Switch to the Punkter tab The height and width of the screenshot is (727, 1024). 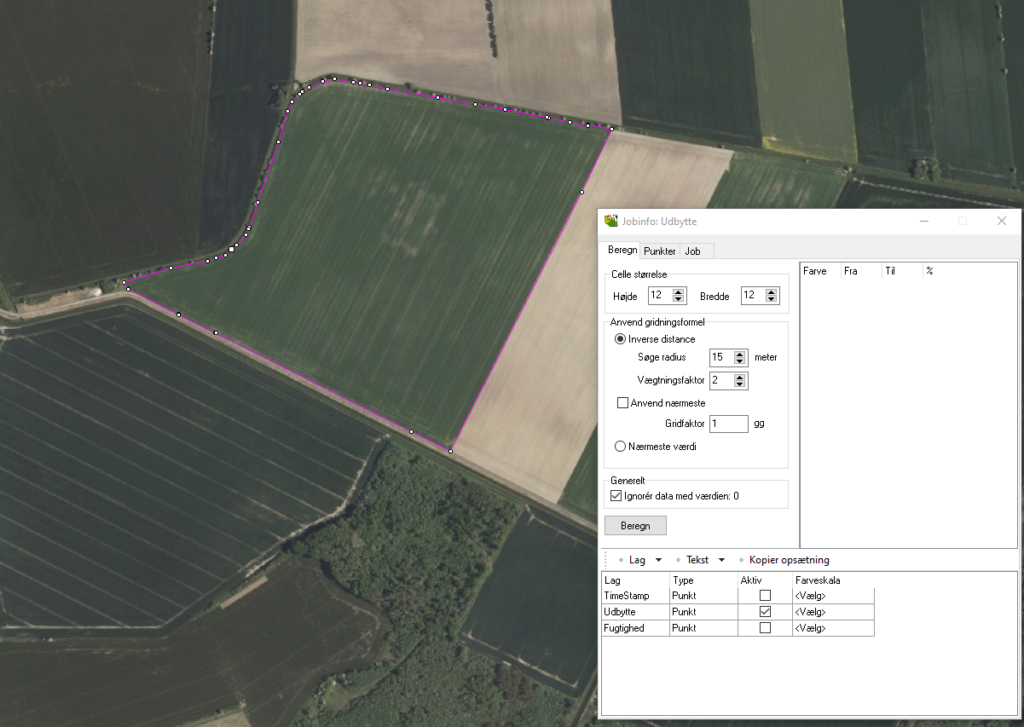(x=659, y=251)
